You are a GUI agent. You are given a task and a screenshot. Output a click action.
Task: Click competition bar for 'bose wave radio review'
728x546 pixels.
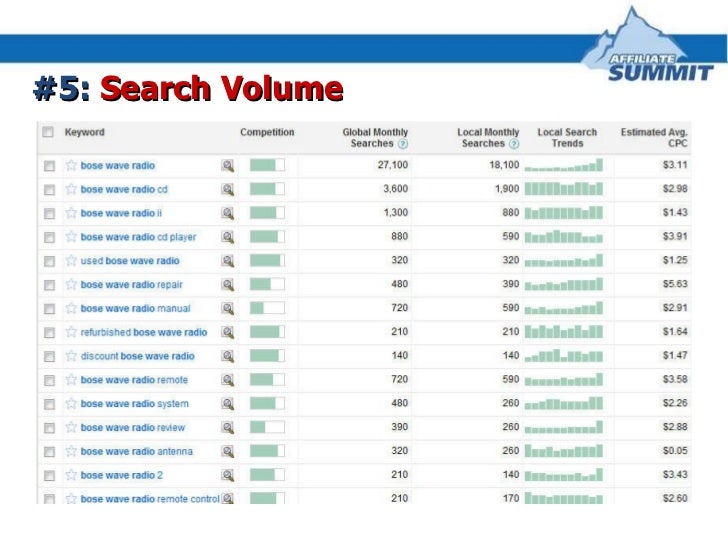[267, 427]
